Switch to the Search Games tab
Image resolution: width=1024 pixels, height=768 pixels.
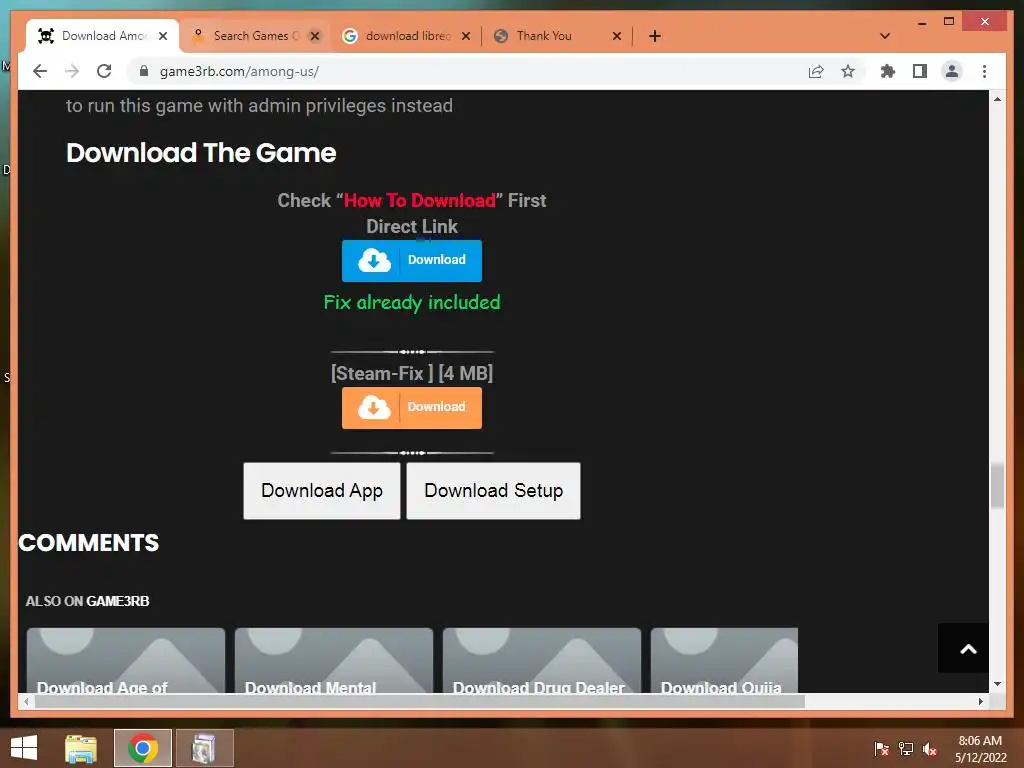click(256, 36)
